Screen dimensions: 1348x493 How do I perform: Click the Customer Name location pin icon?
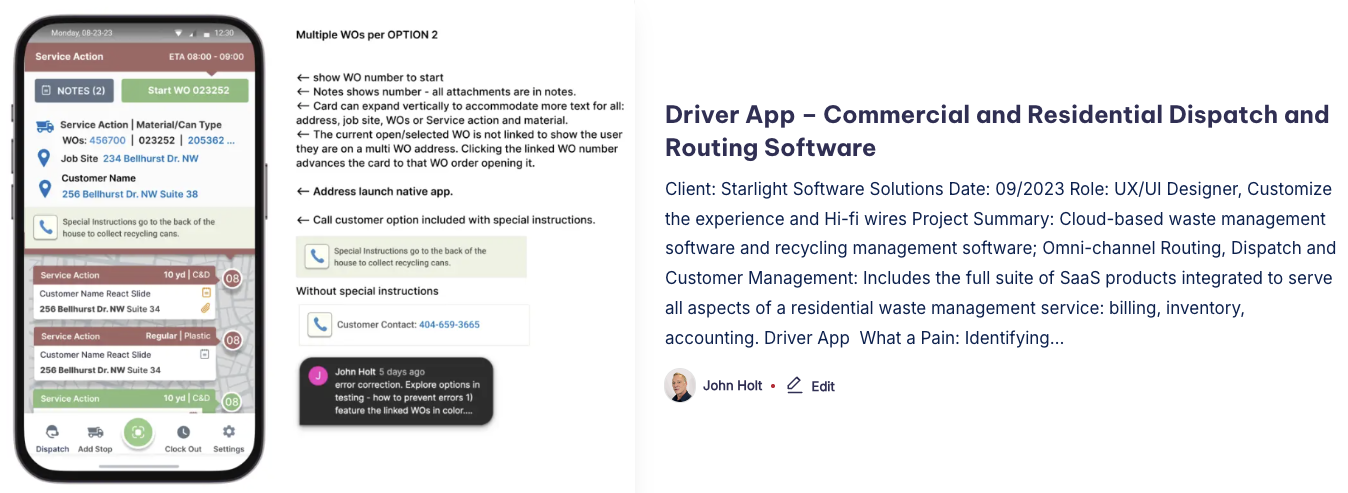click(44, 188)
